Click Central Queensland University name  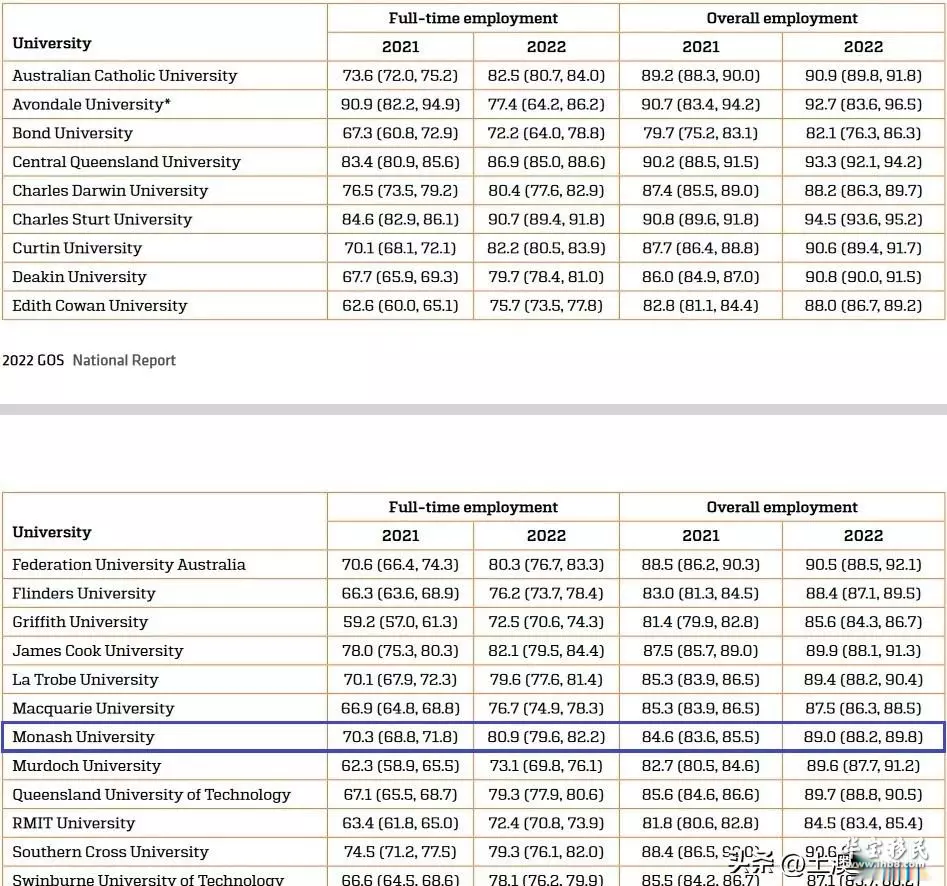126,162
